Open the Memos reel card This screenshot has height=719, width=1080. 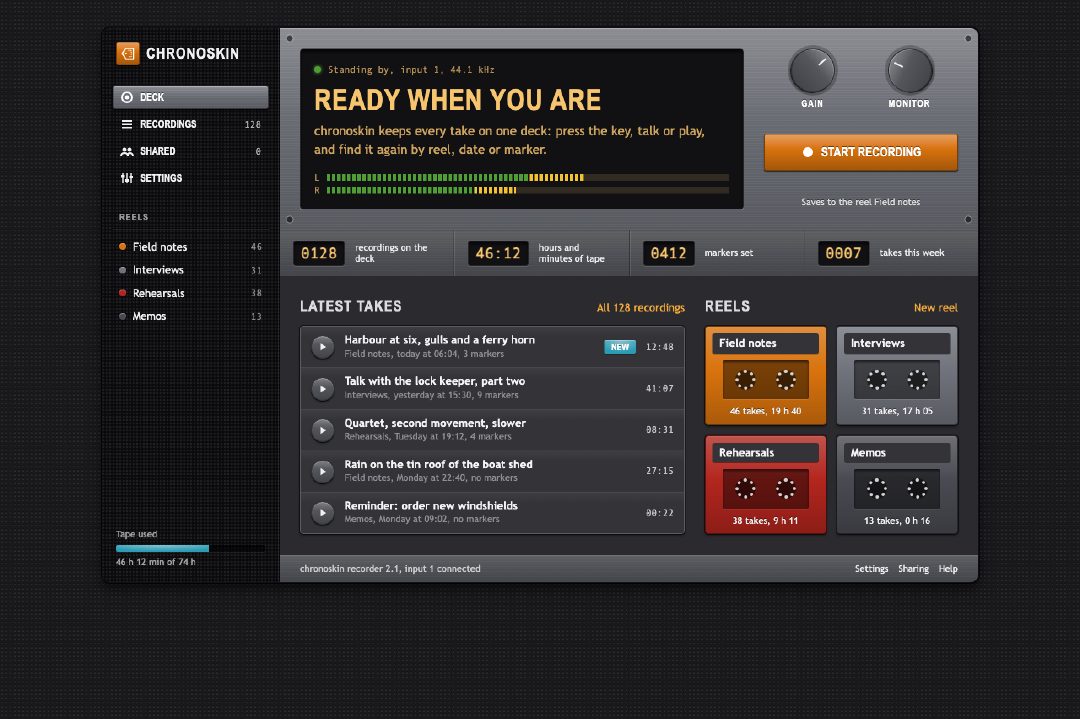897,485
